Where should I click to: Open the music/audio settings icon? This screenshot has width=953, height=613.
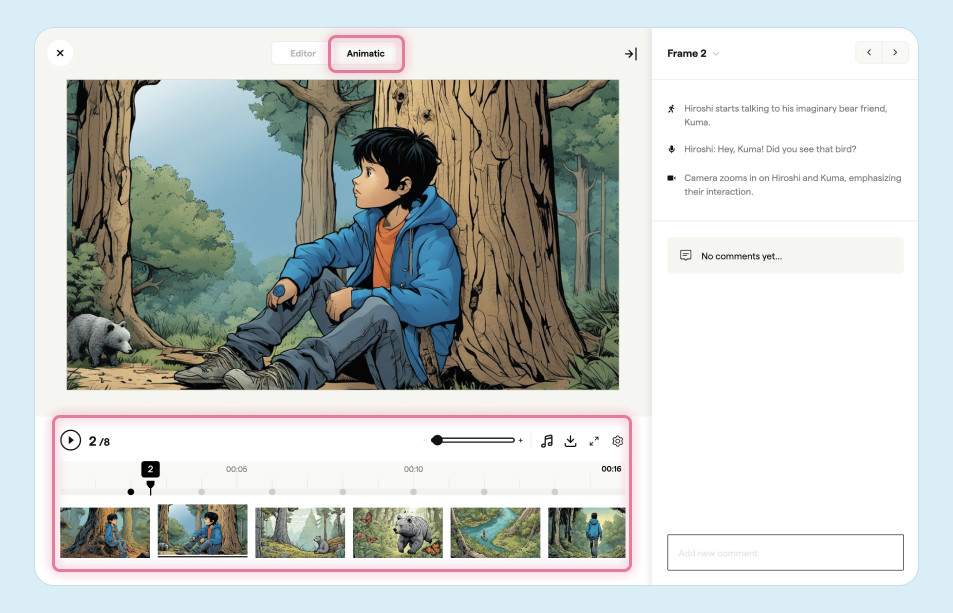(546, 441)
